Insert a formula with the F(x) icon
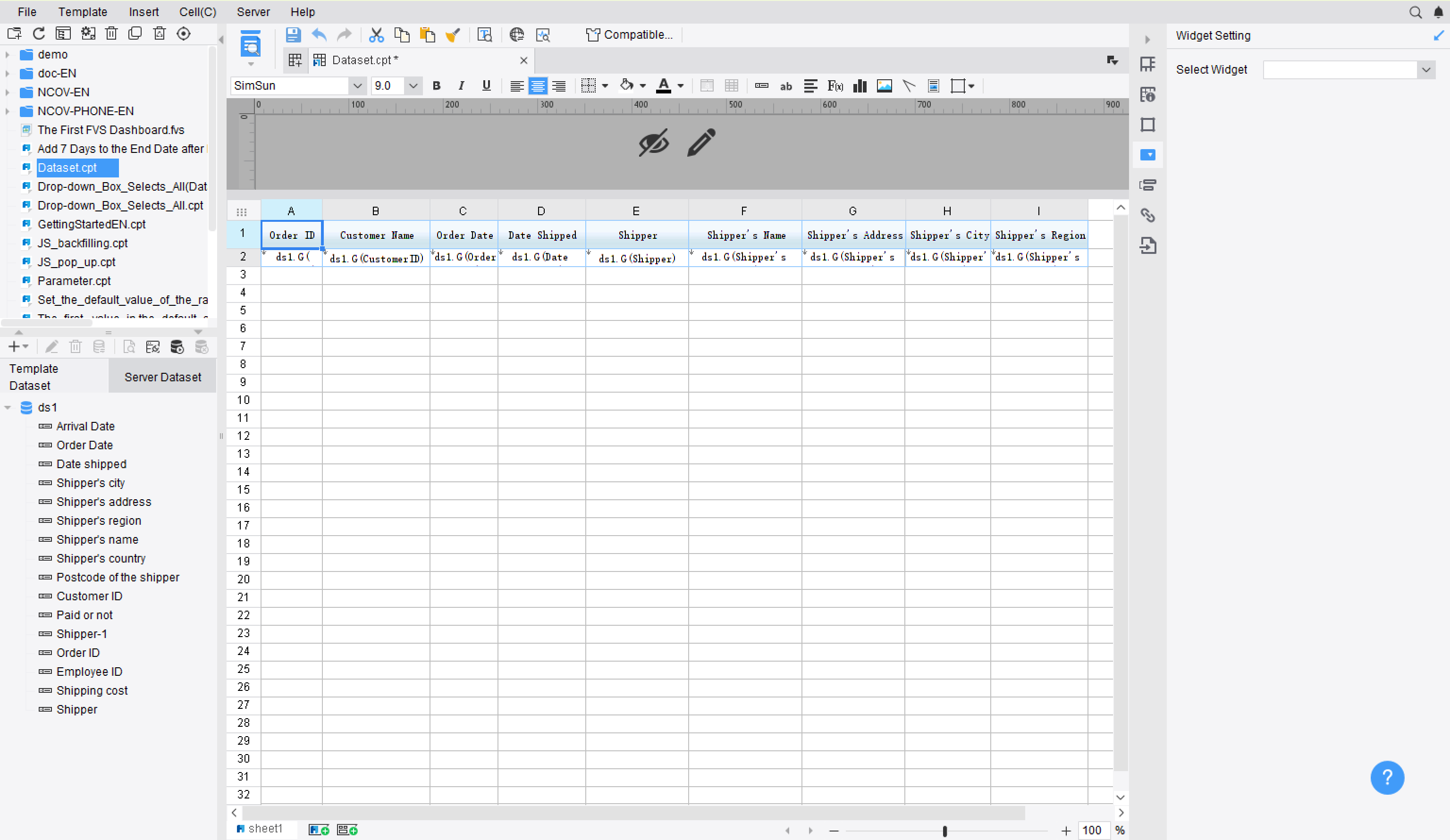This screenshot has width=1450, height=840. click(835, 86)
